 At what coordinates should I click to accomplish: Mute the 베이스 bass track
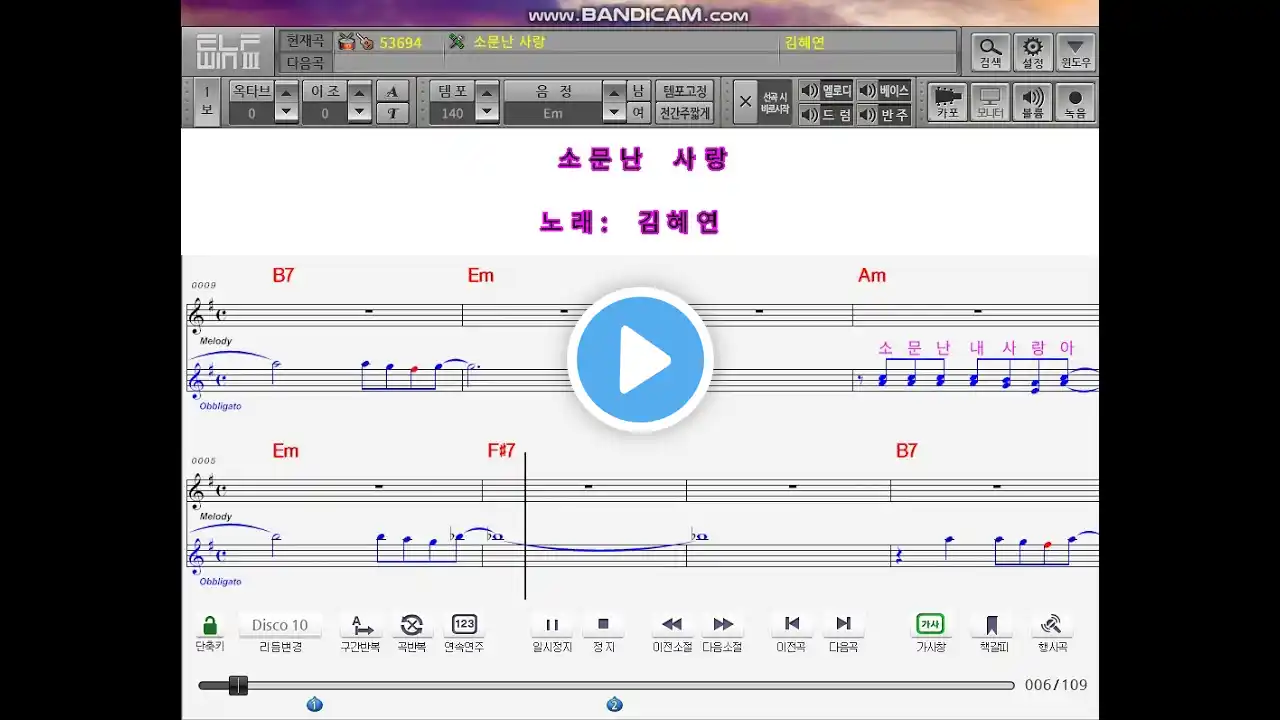click(x=884, y=91)
